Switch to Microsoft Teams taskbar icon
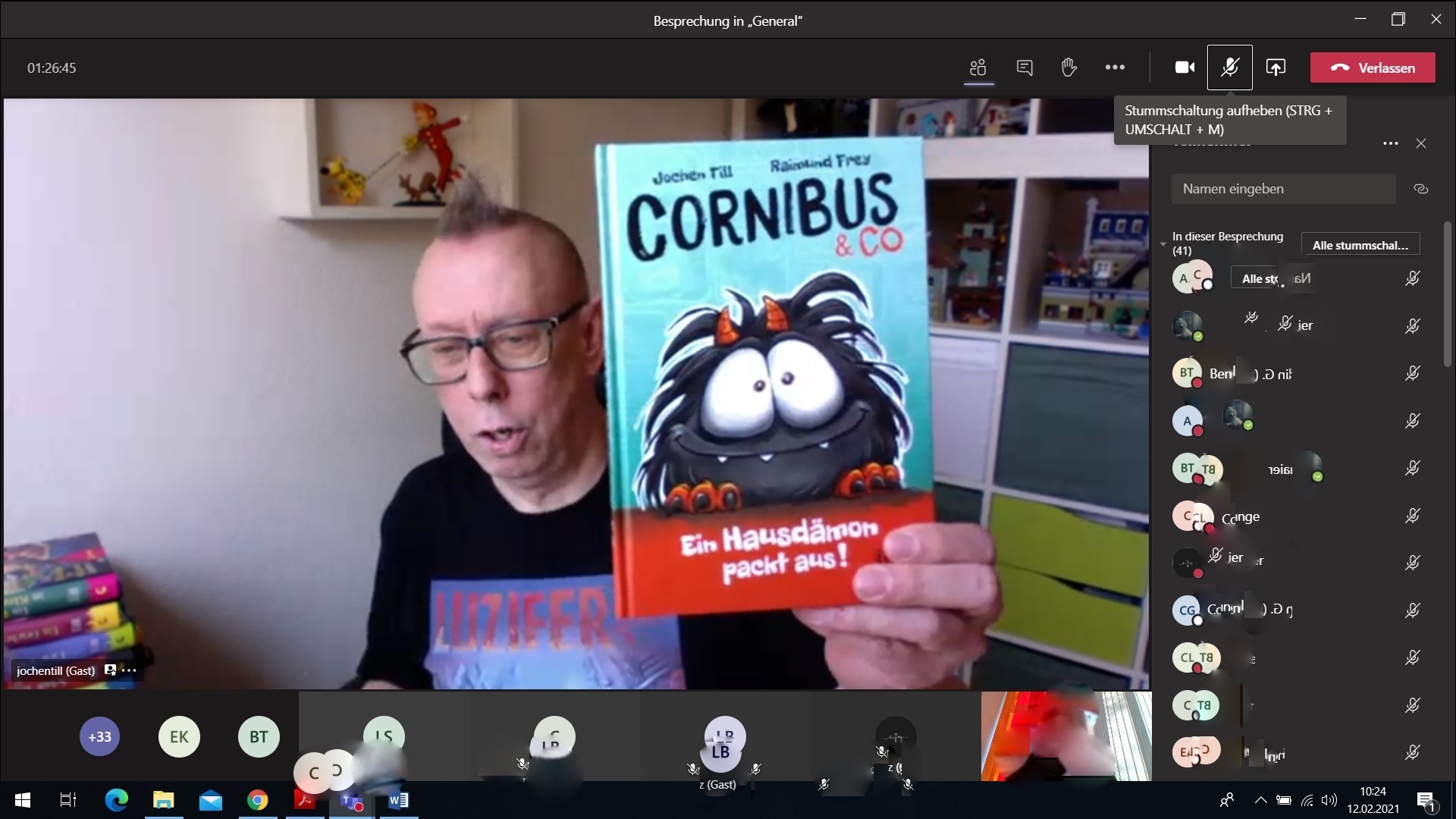 (x=351, y=800)
